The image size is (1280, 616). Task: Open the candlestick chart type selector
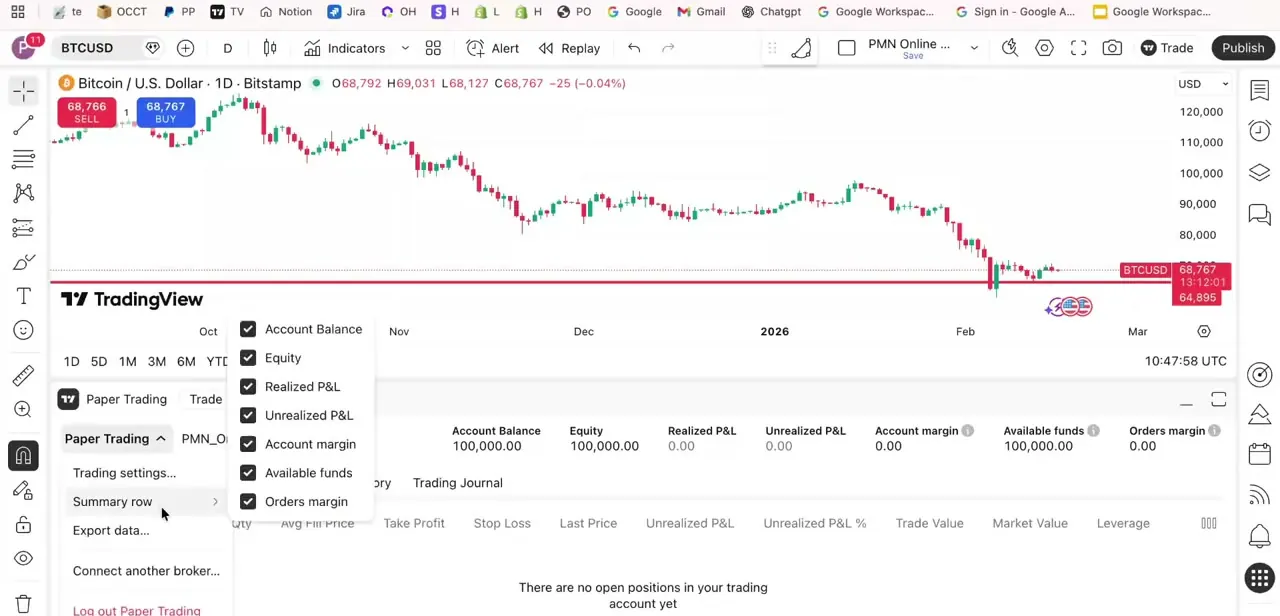(270, 48)
